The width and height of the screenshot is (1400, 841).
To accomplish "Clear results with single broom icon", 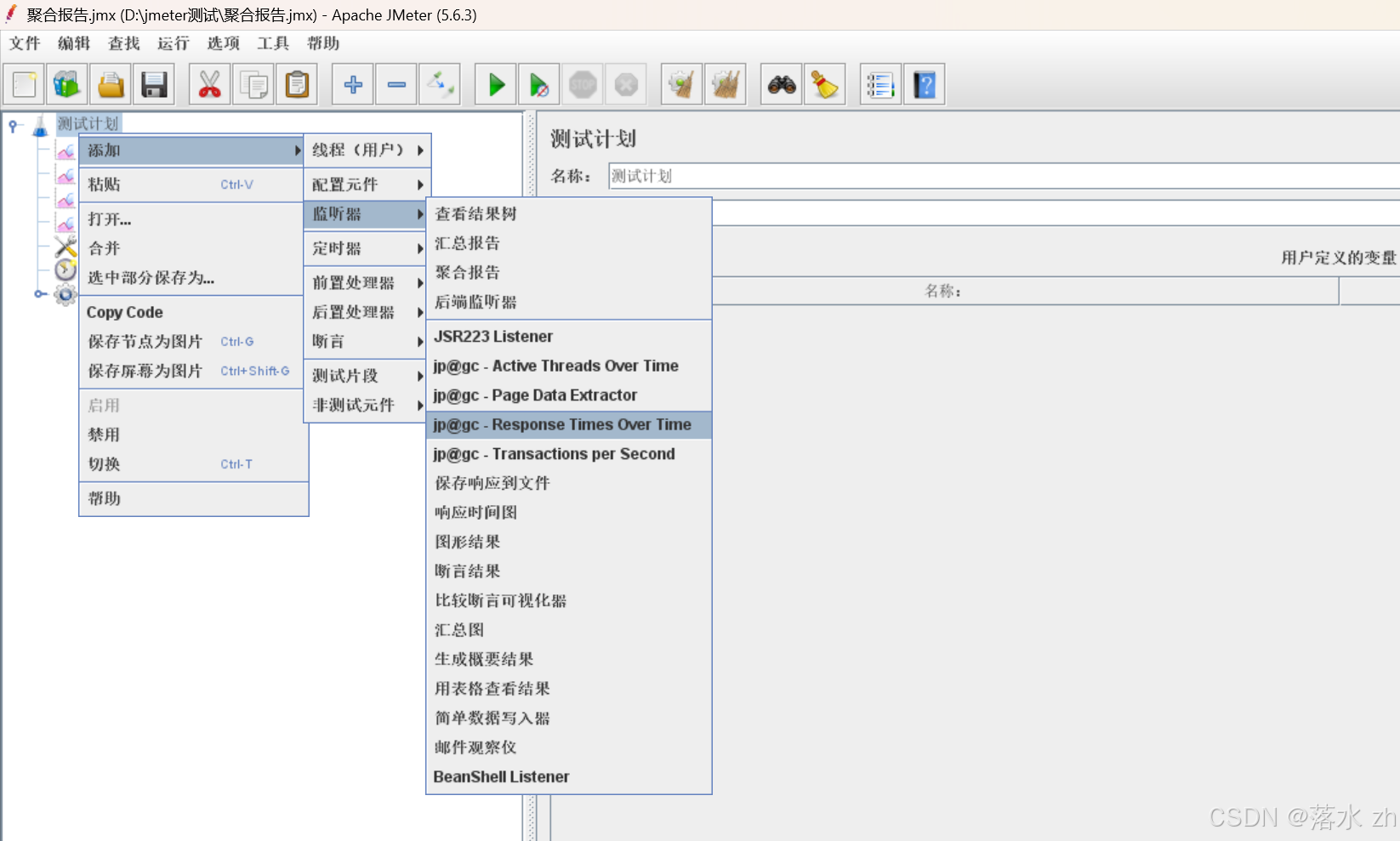I will (x=682, y=84).
